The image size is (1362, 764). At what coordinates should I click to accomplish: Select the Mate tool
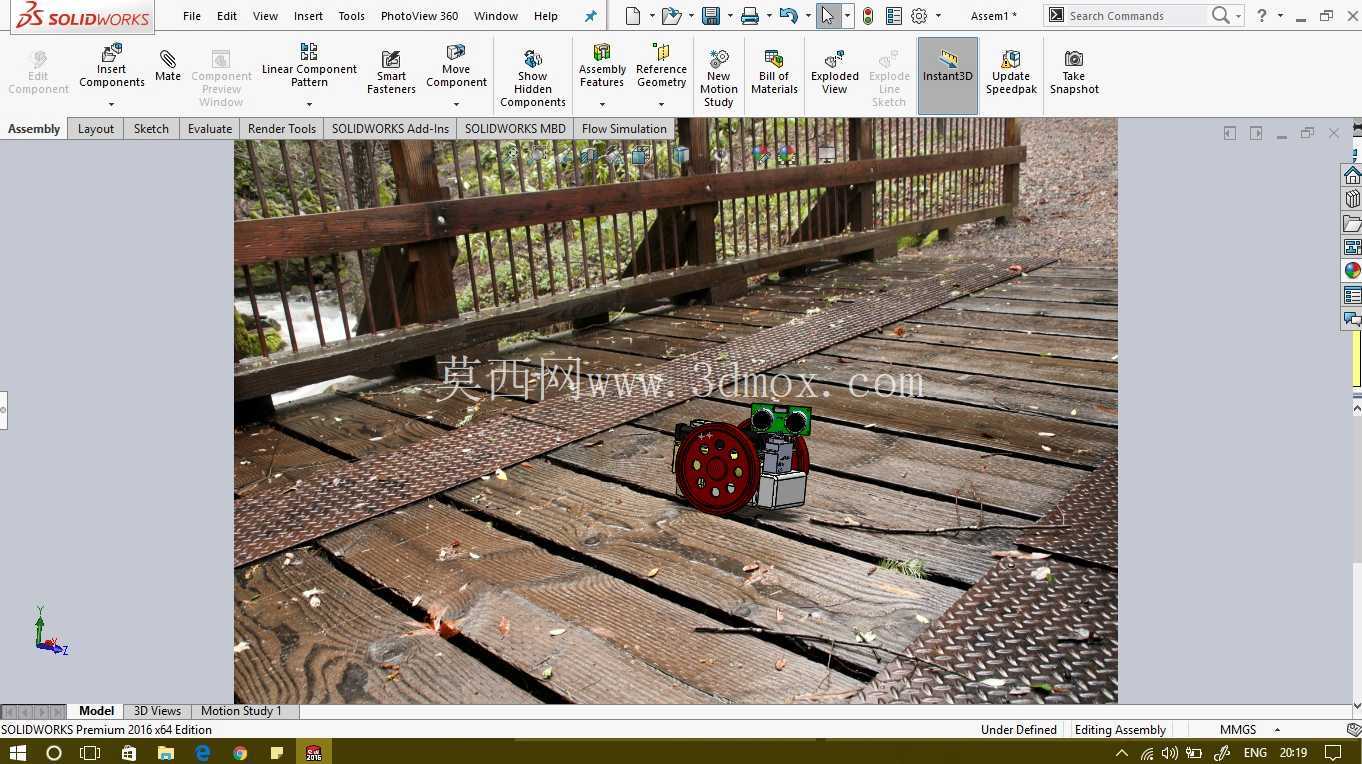click(x=168, y=65)
